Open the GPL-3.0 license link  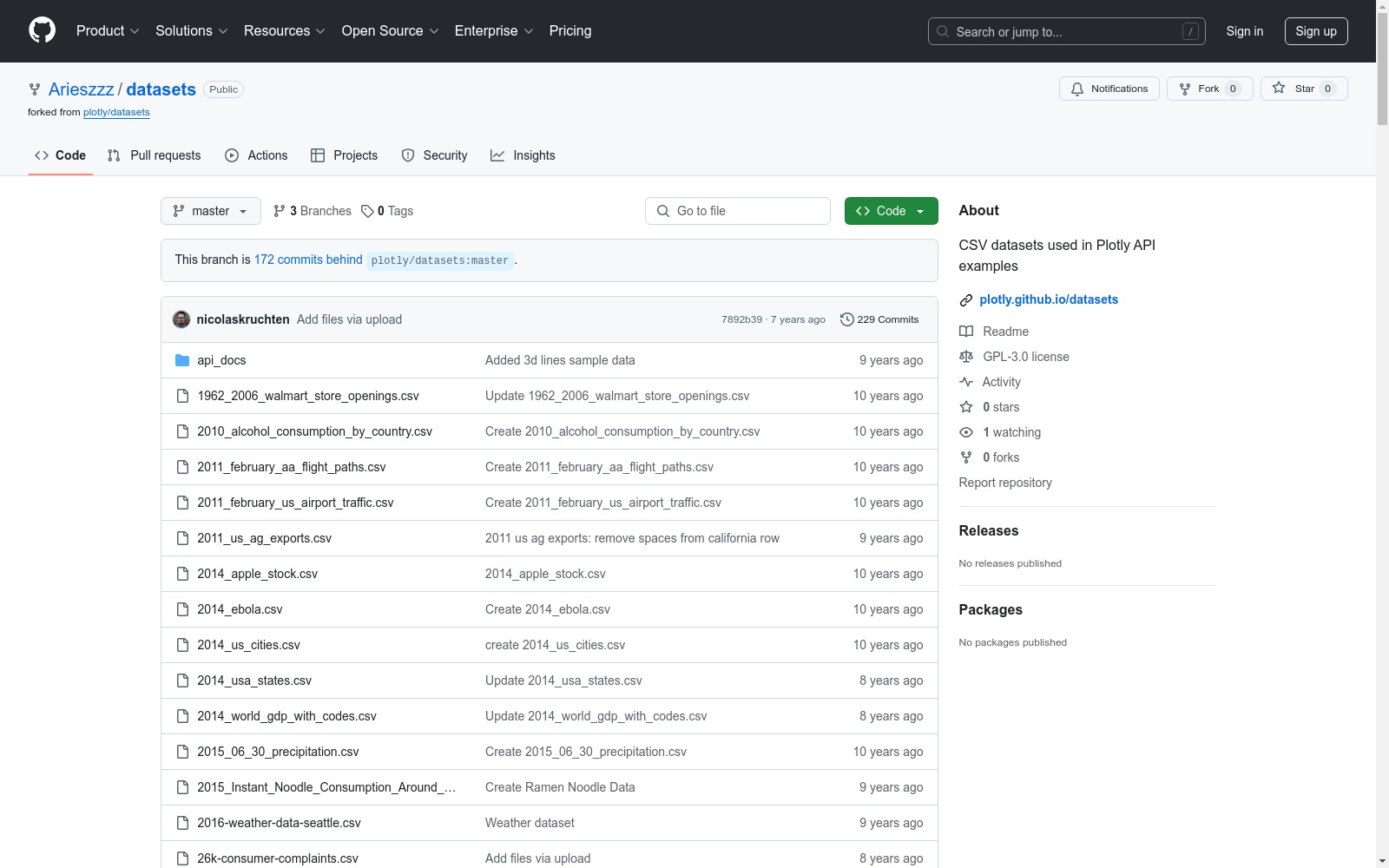[x=1026, y=357]
